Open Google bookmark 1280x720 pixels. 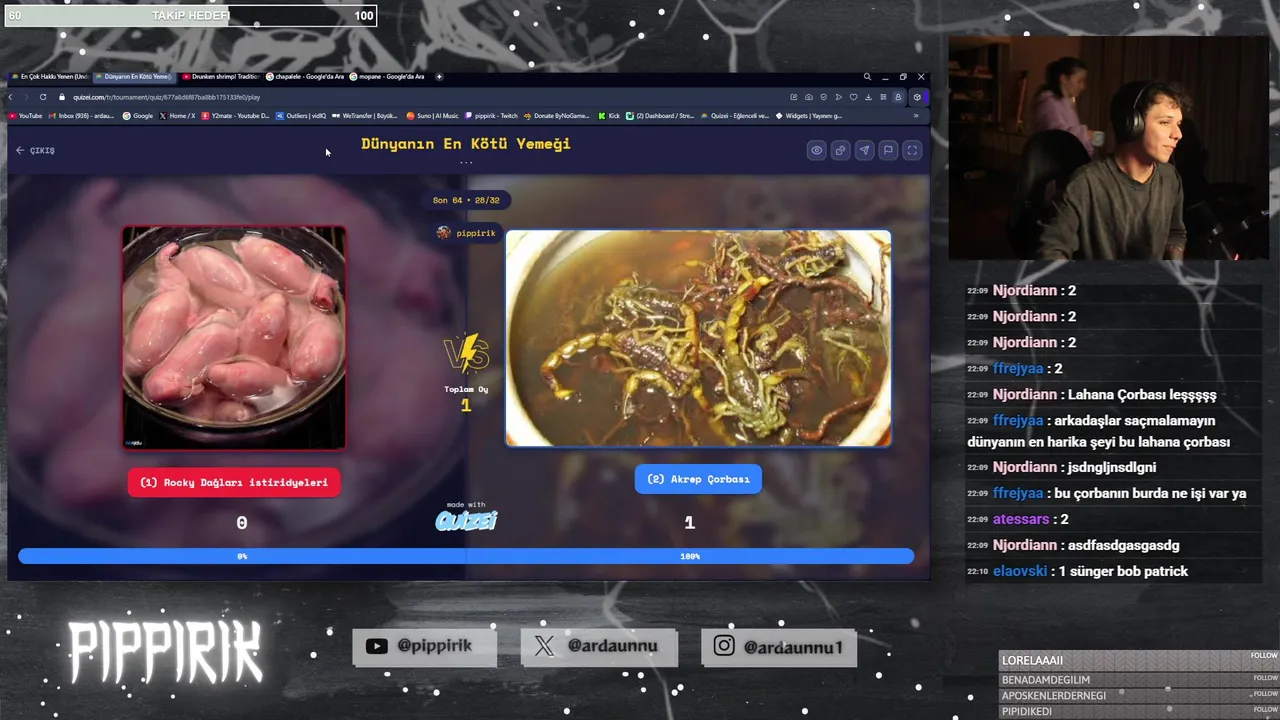click(x=138, y=116)
